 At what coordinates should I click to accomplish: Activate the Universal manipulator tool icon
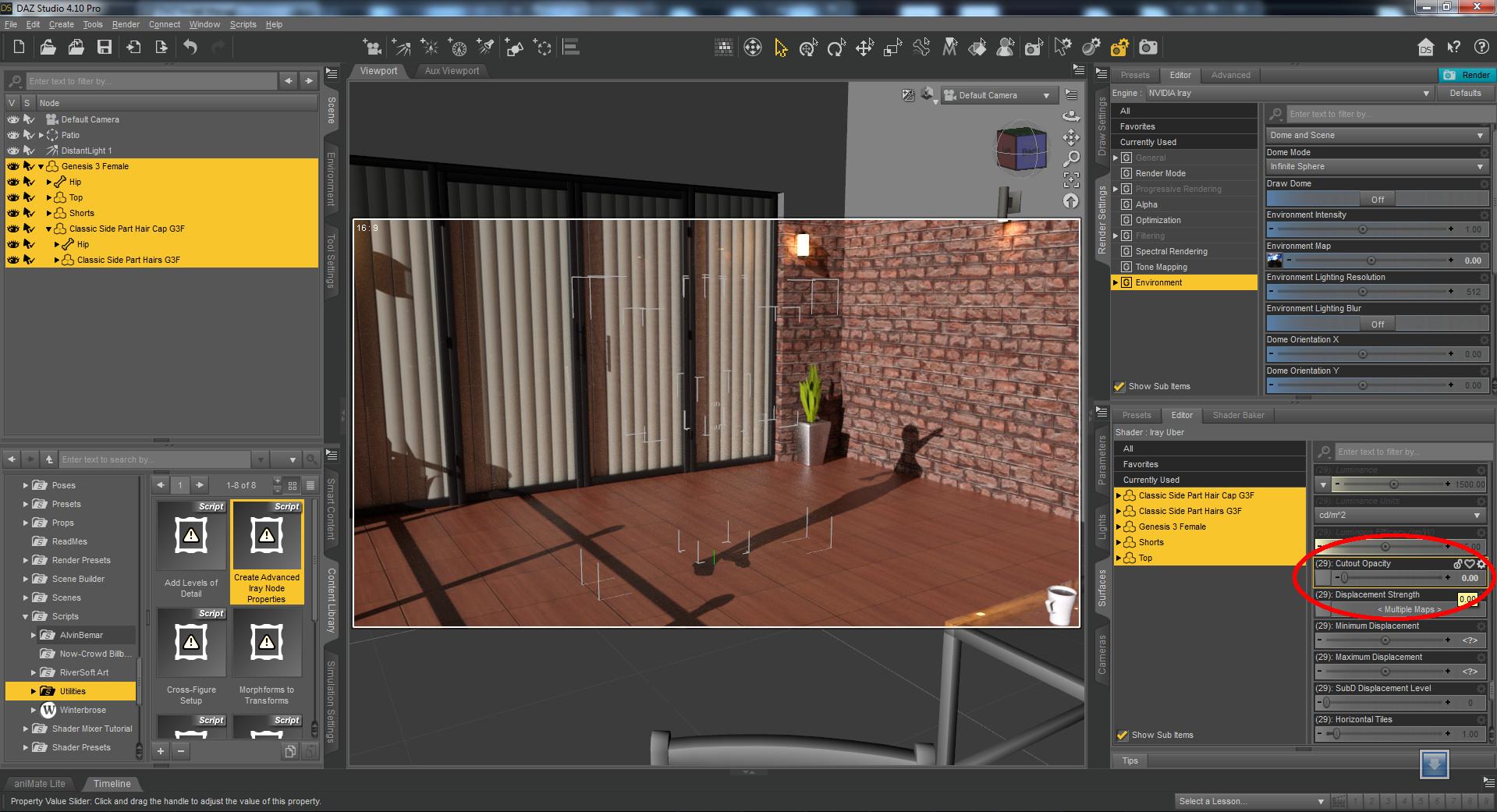click(x=808, y=48)
